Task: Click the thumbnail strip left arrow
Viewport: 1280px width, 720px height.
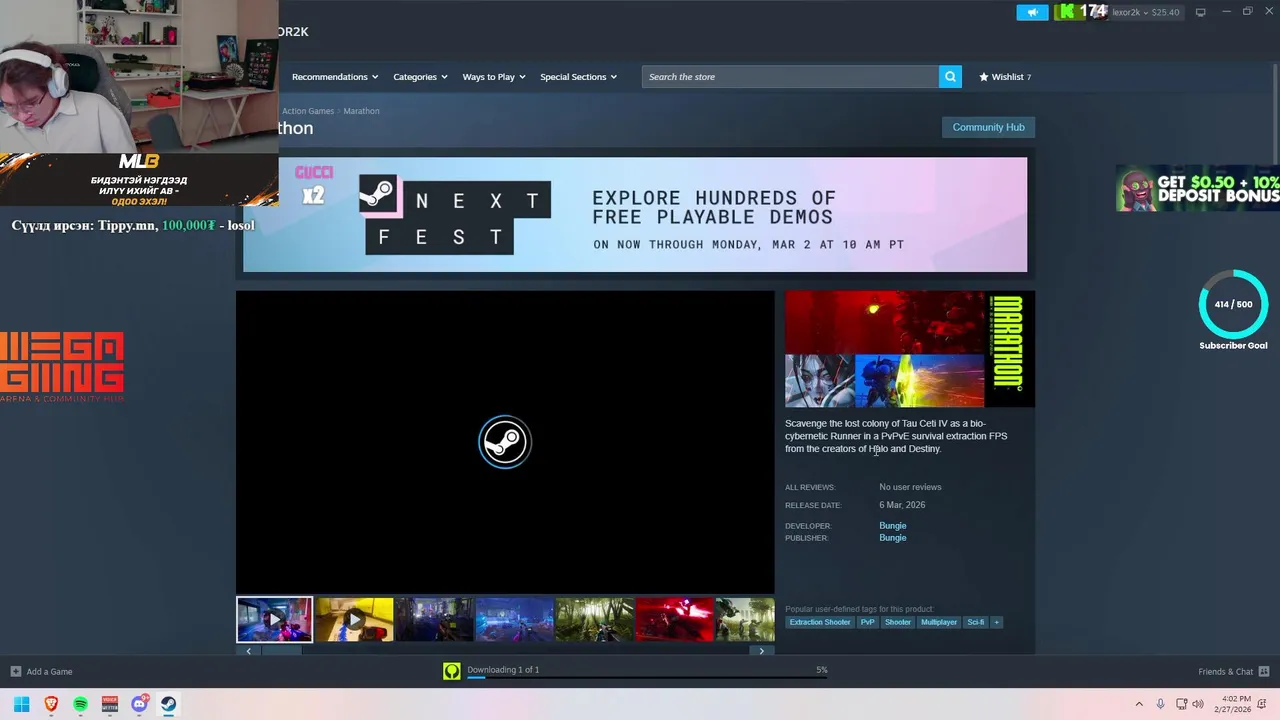Action: click(248, 651)
